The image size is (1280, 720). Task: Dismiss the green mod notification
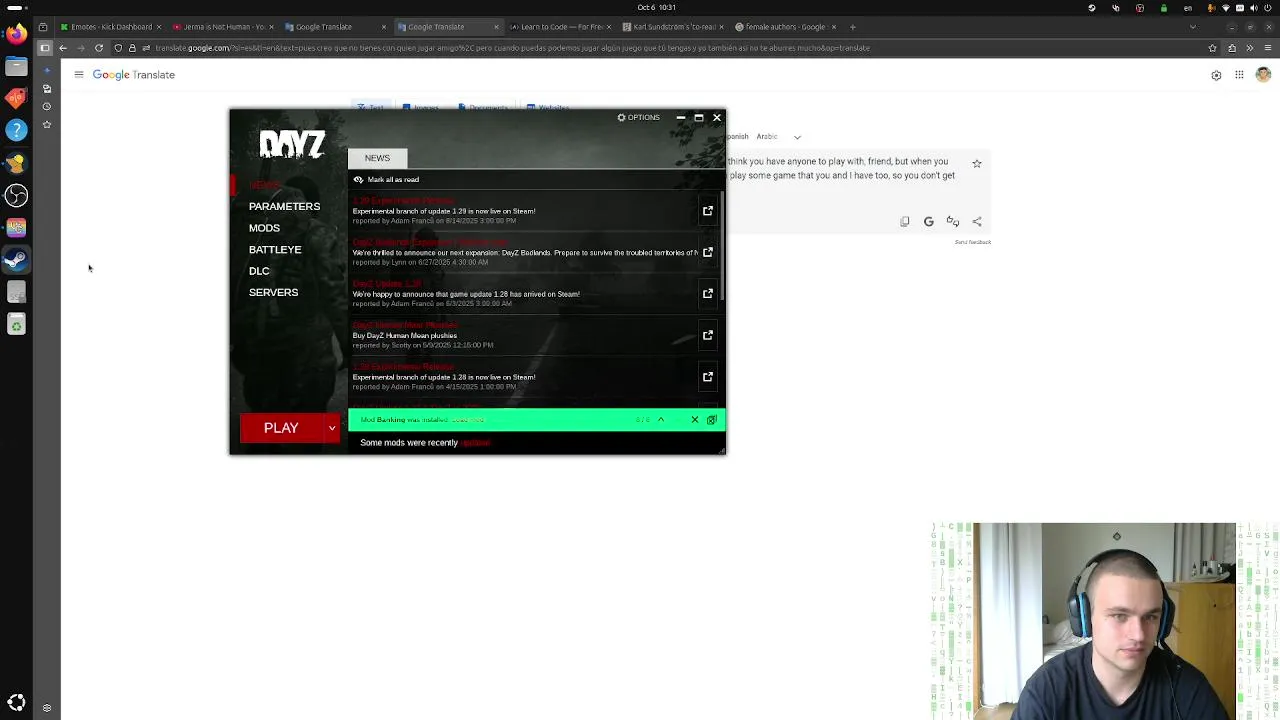coord(695,419)
